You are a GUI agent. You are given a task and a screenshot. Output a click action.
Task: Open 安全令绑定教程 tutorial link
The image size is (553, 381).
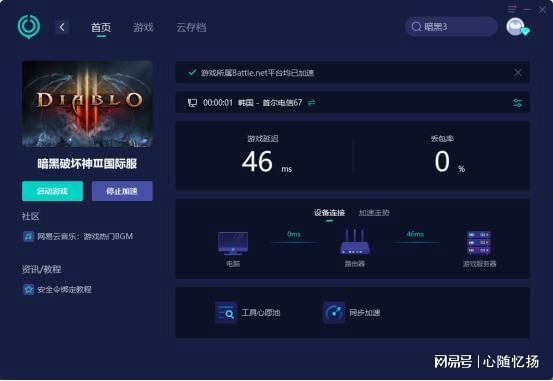coord(65,290)
